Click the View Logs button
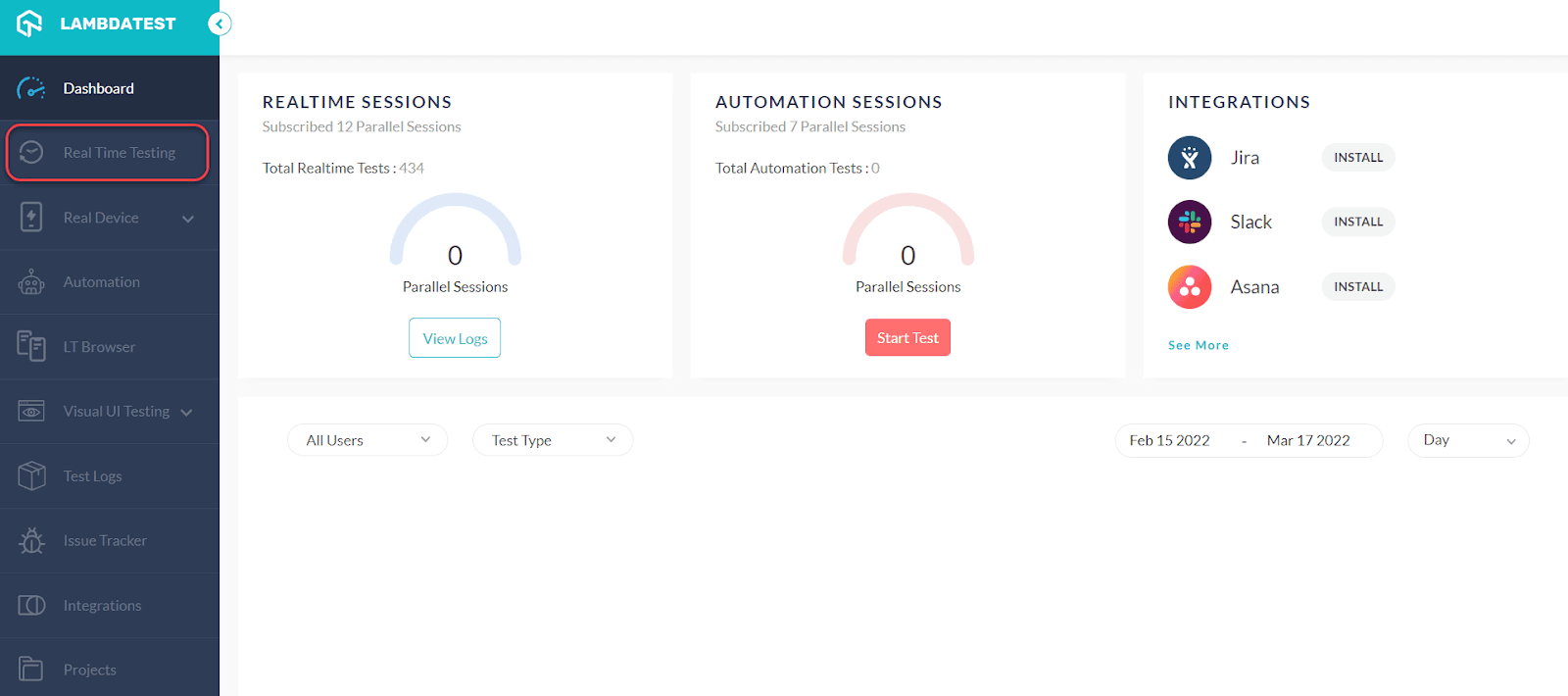The width and height of the screenshot is (1568, 696). pos(455,338)
